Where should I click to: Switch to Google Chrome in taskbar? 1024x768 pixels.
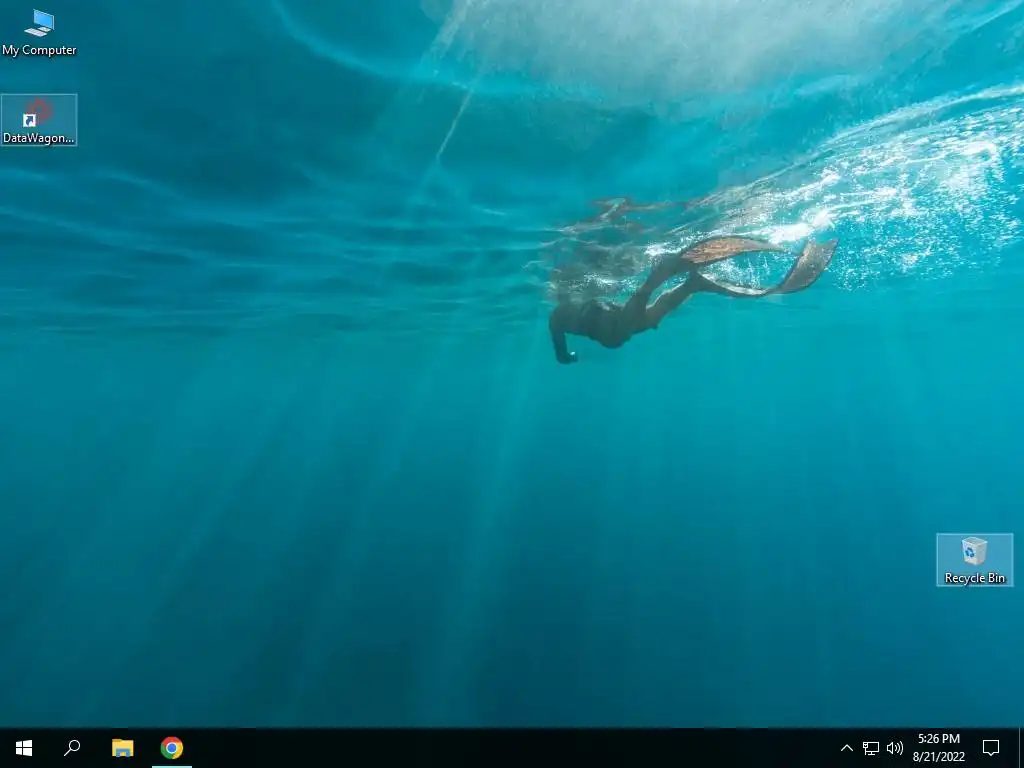172,748
